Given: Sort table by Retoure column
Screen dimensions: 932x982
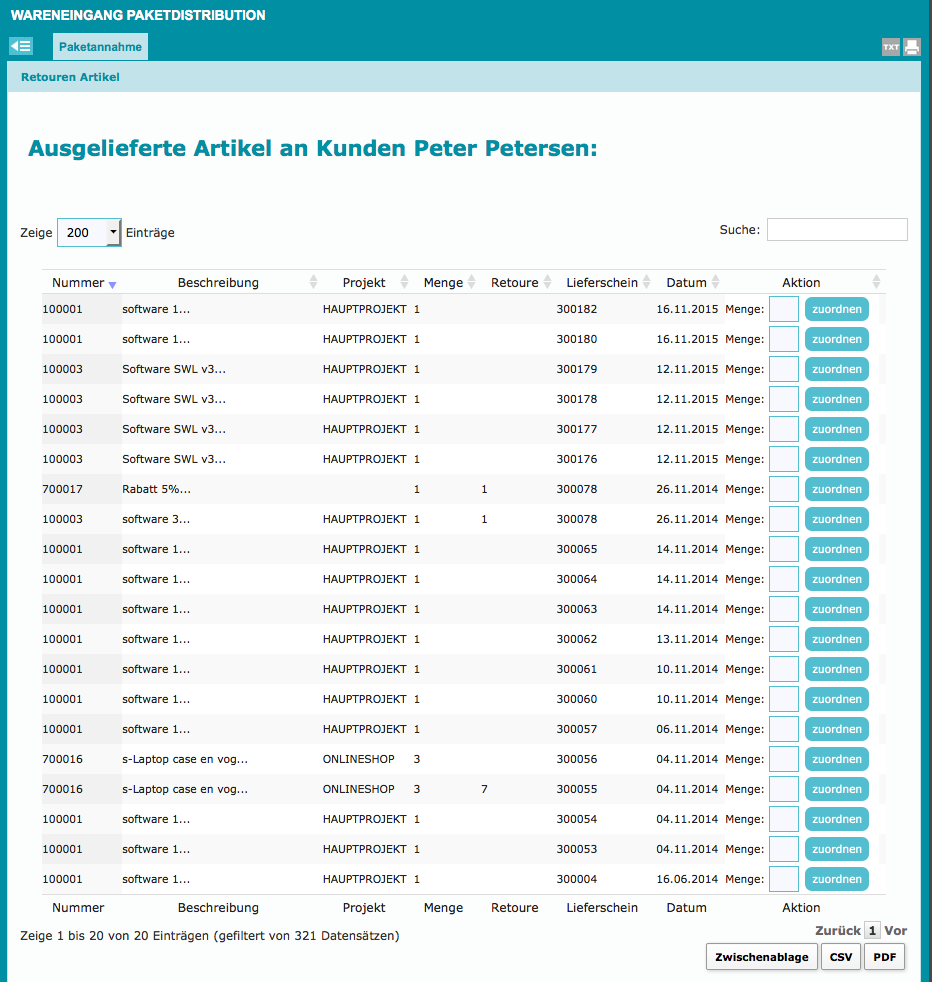Looking at the screenshot, I should click(515, 283).
